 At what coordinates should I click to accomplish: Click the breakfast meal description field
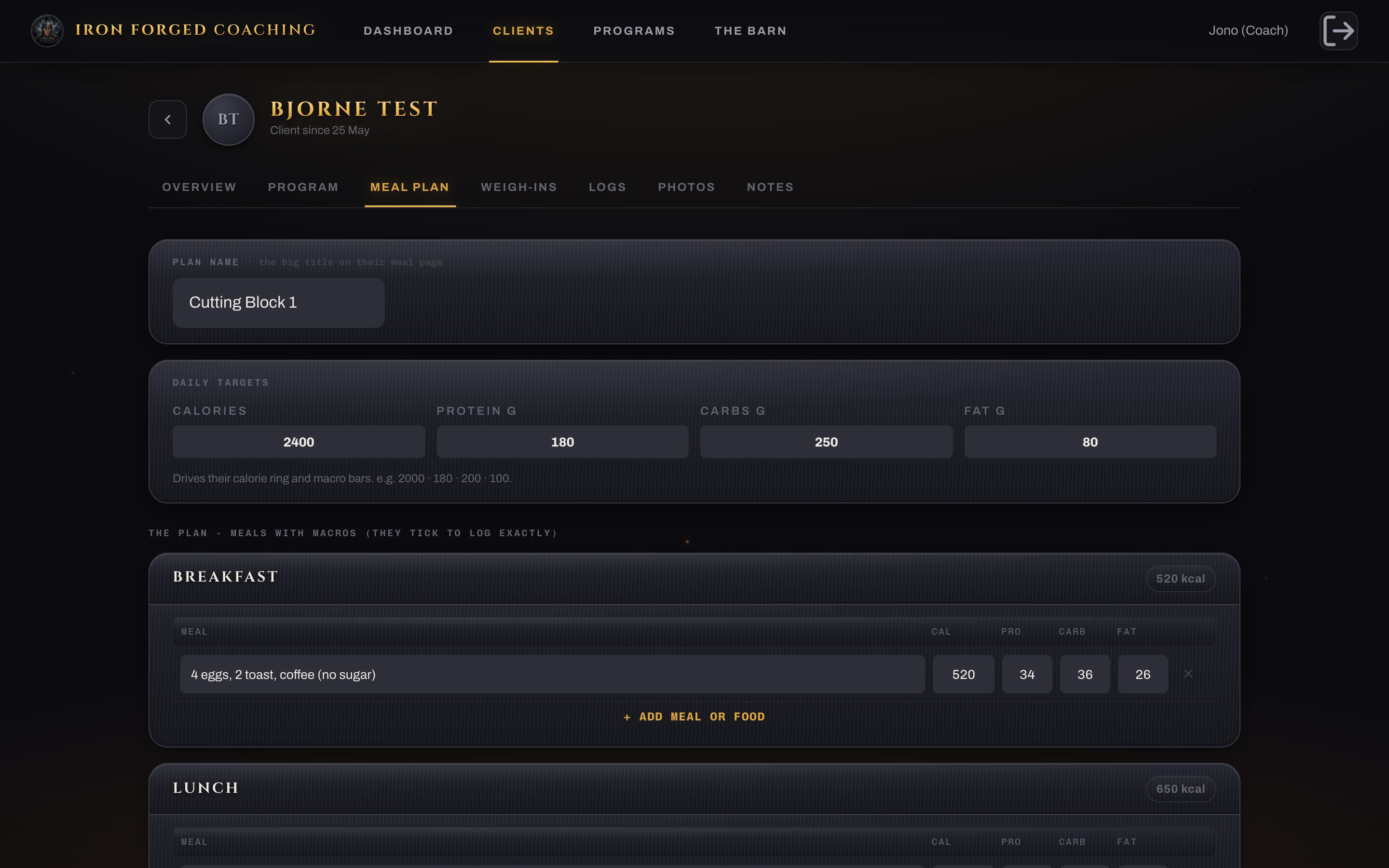pyautogui.click(x=552, y=674)
